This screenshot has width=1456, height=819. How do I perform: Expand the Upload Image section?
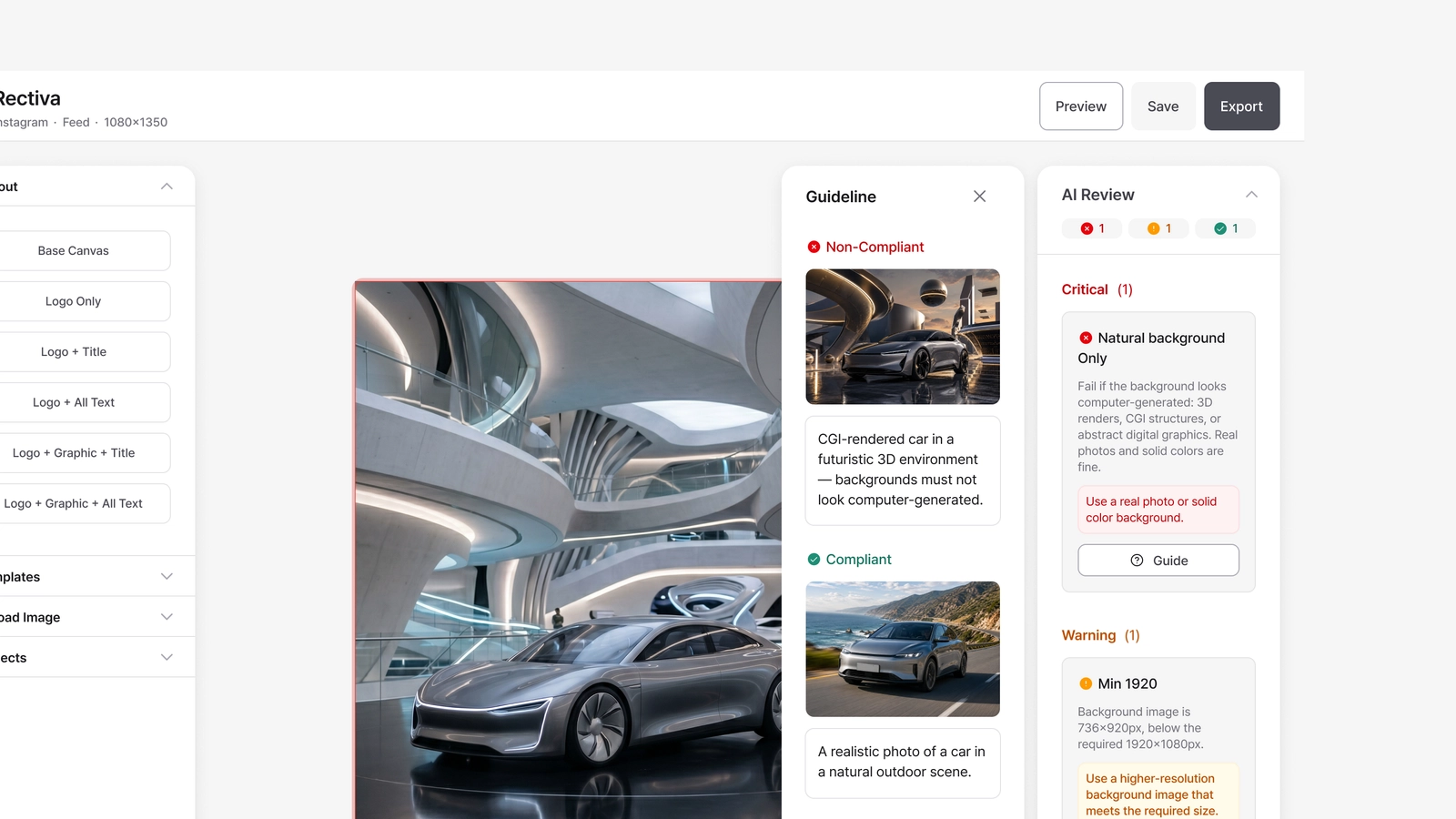tap(167, 617)
